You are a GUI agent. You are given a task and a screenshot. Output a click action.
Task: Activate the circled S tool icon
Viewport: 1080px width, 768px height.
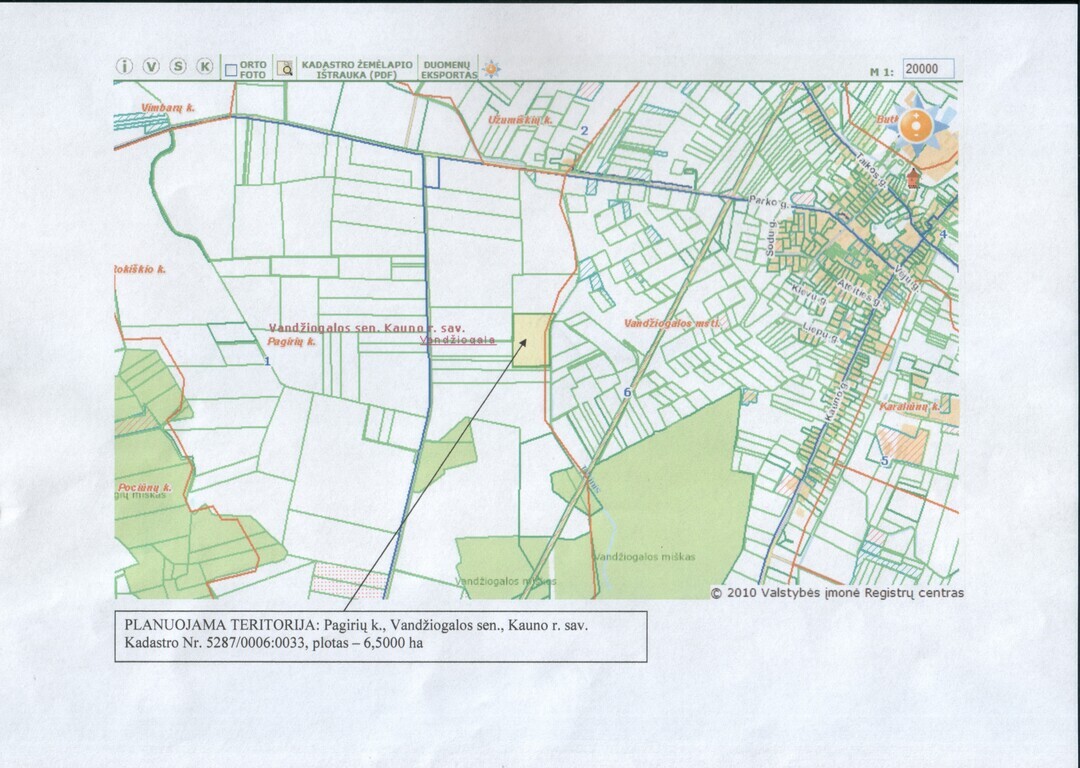click(x=178, y=67)
